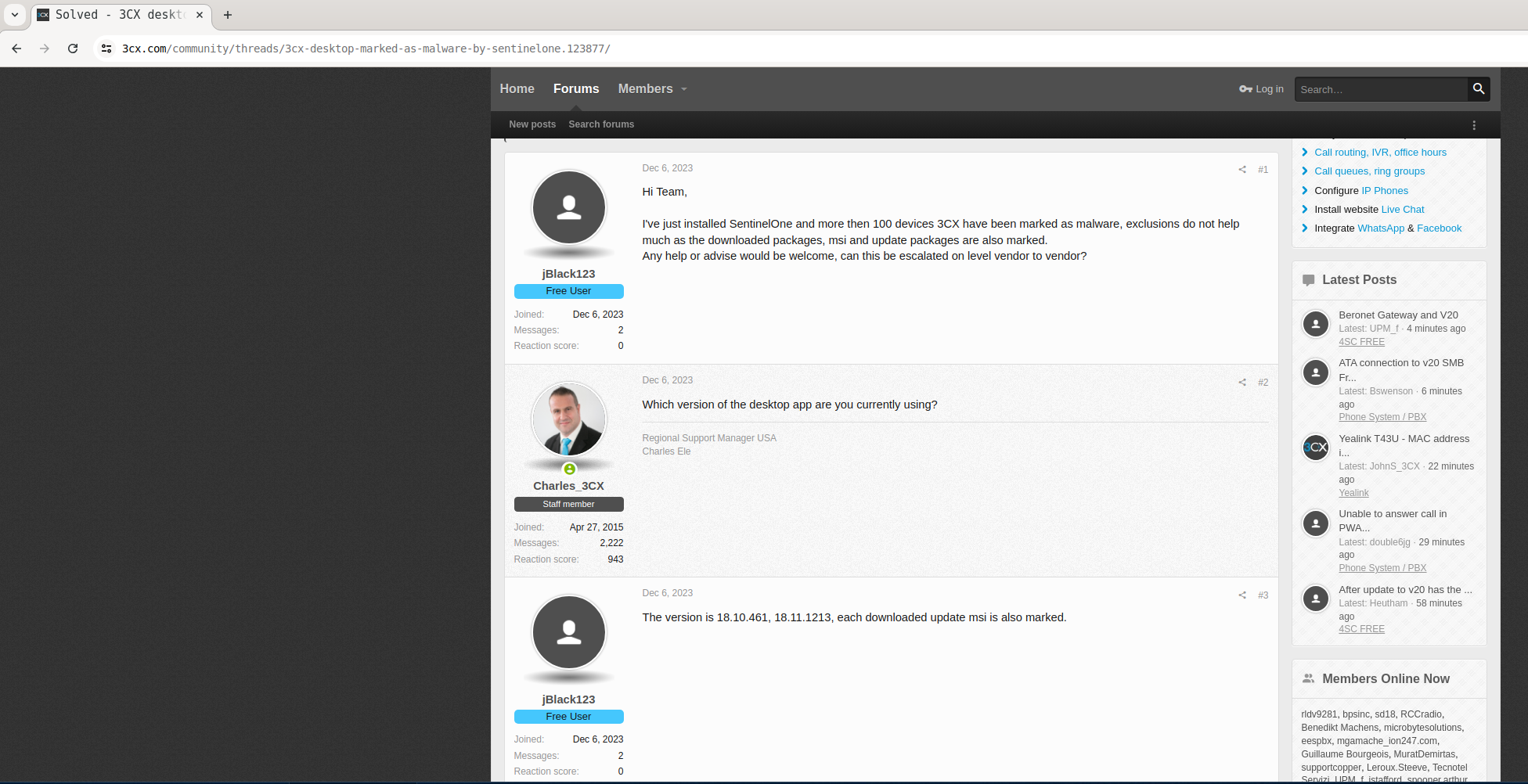Click the Log in link
The height and width of the screenshot is (784, 1528).
tap(1261, 89)
